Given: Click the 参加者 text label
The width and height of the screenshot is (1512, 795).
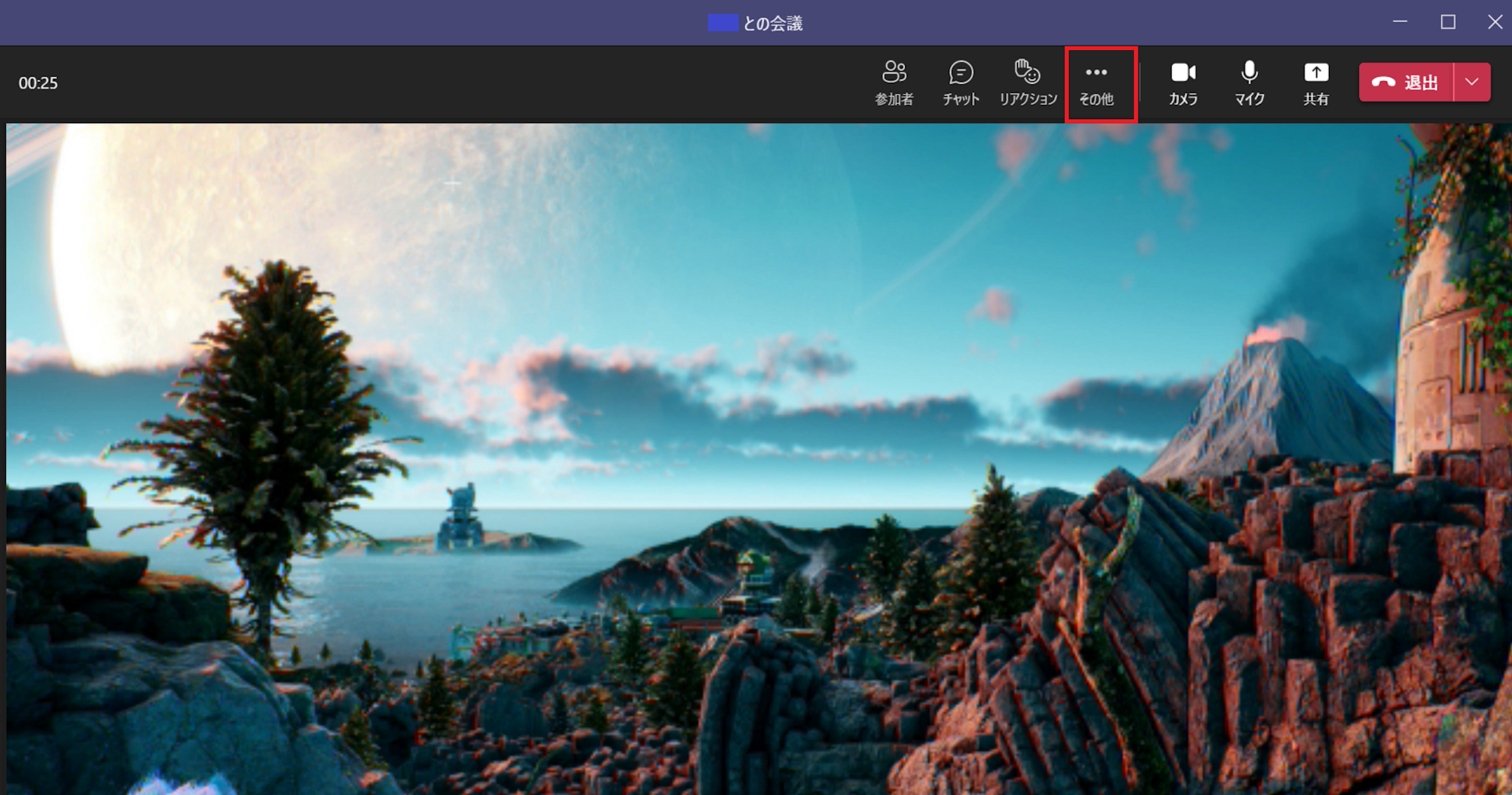Looking at the screenshot, I should [x=894, y=100].
